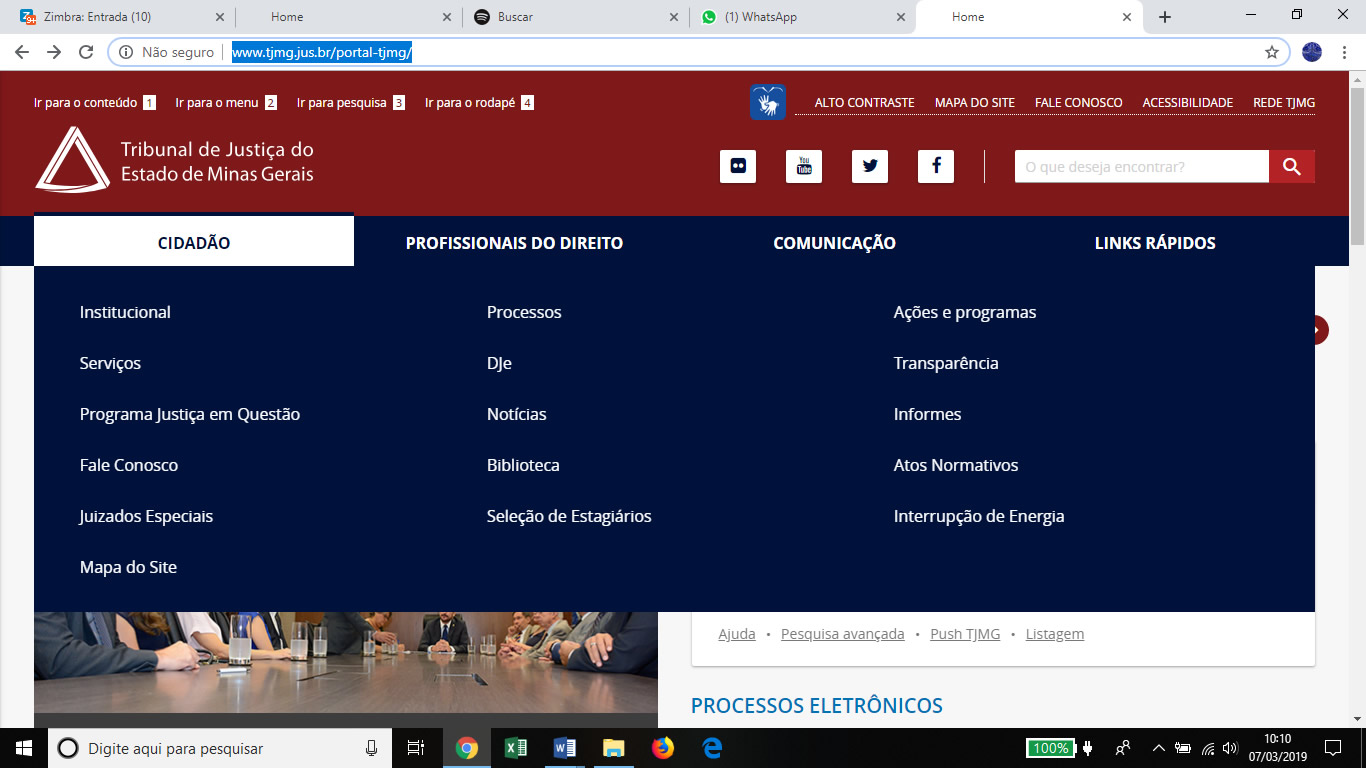
Task: Click the Facebook social icon
Action: (936, 166)
